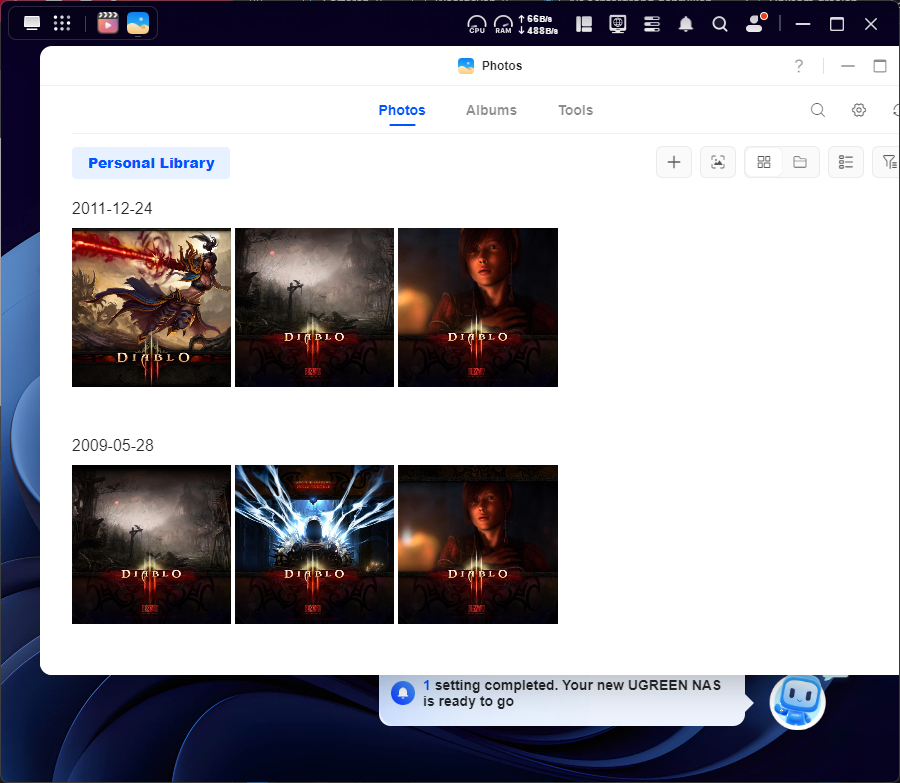Screen dimensions: 900x783
Task: Switch to folder view mode
Action: click(800, 162)
